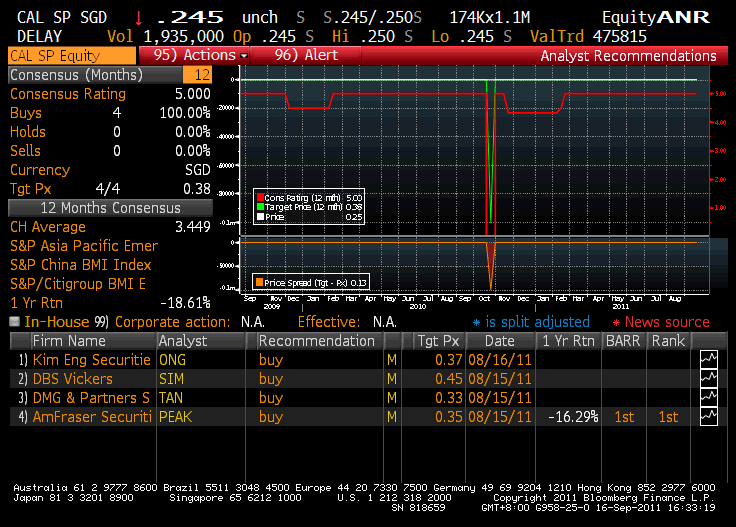Sort by Analyst column header

pyautogui.click(x=201, y=341)
